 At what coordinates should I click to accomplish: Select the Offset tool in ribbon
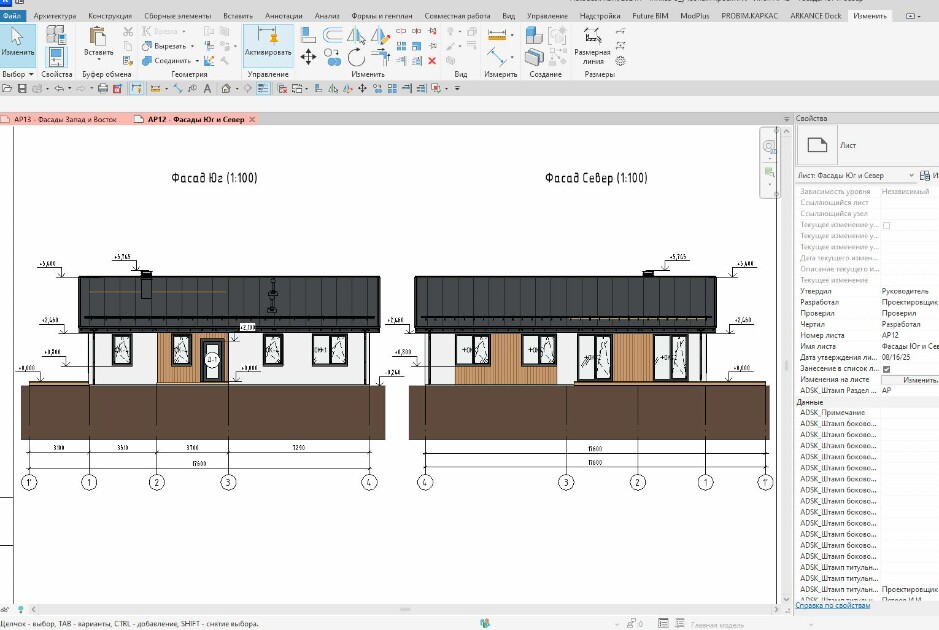(332, 35)
